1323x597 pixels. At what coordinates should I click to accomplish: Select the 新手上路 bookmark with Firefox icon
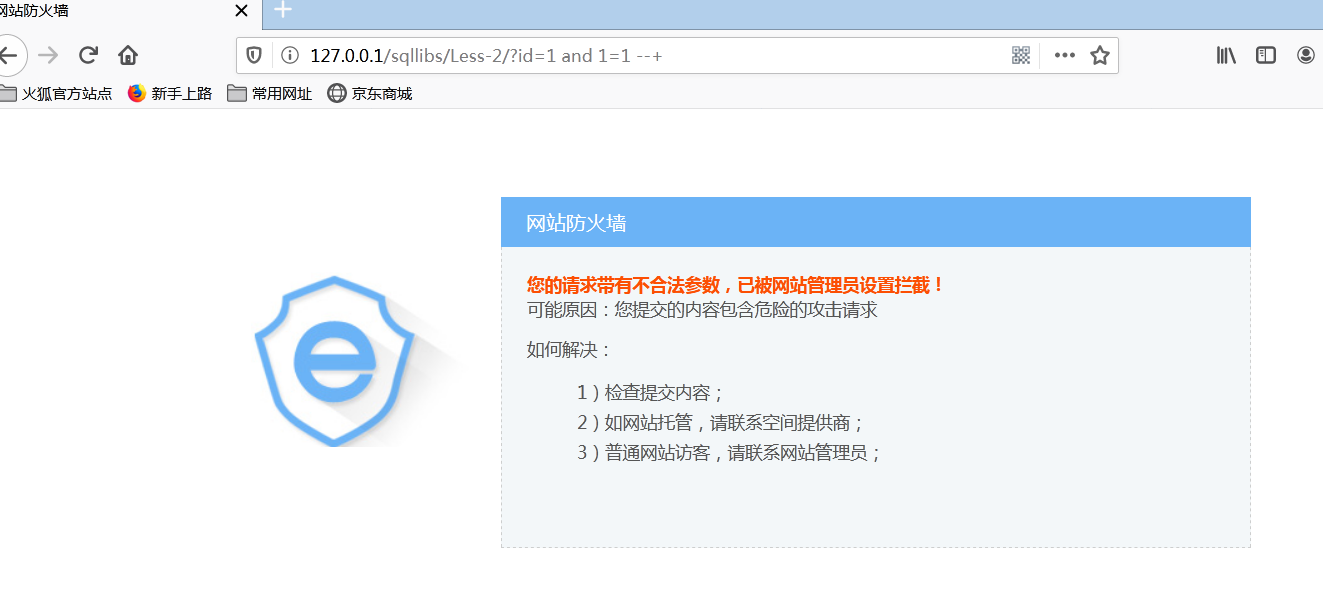[x=168, y=93]
